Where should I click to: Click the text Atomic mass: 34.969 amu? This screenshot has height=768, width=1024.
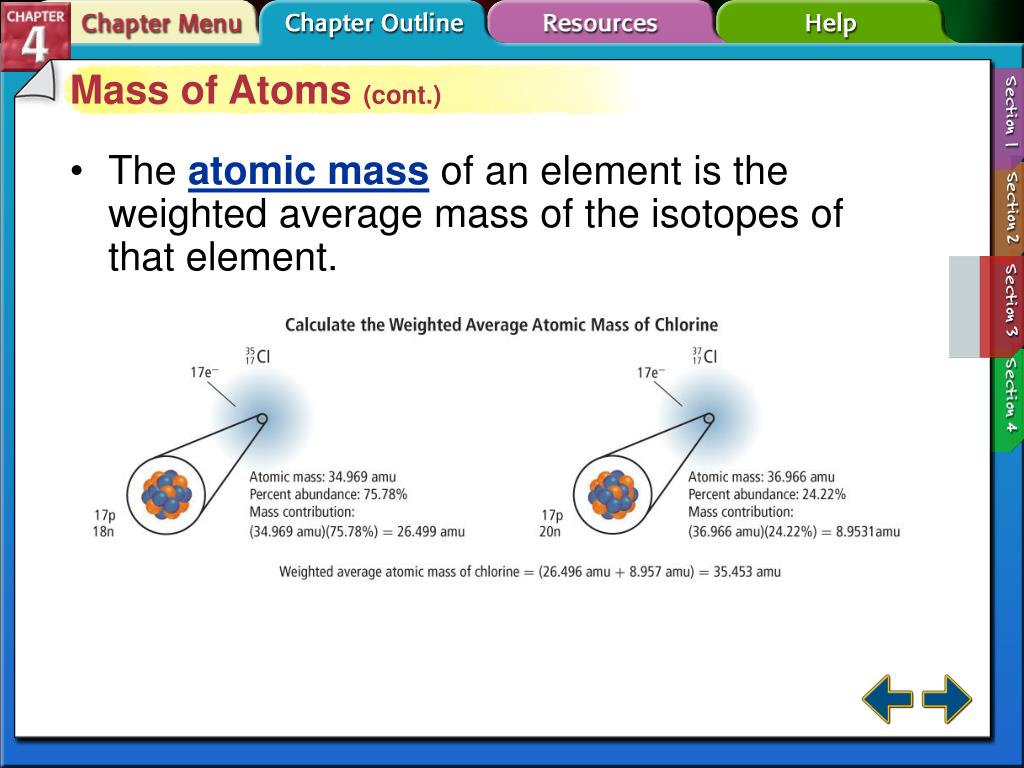click(x=323, y=477)
